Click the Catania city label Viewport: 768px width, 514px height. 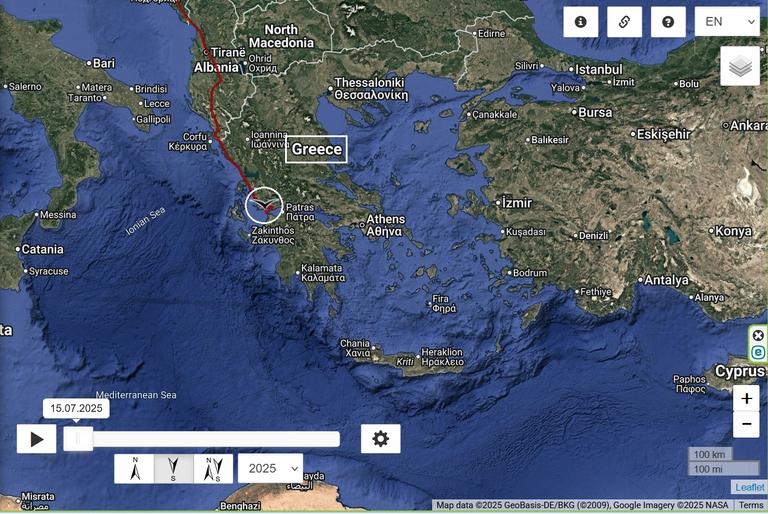tap(42, 249)
